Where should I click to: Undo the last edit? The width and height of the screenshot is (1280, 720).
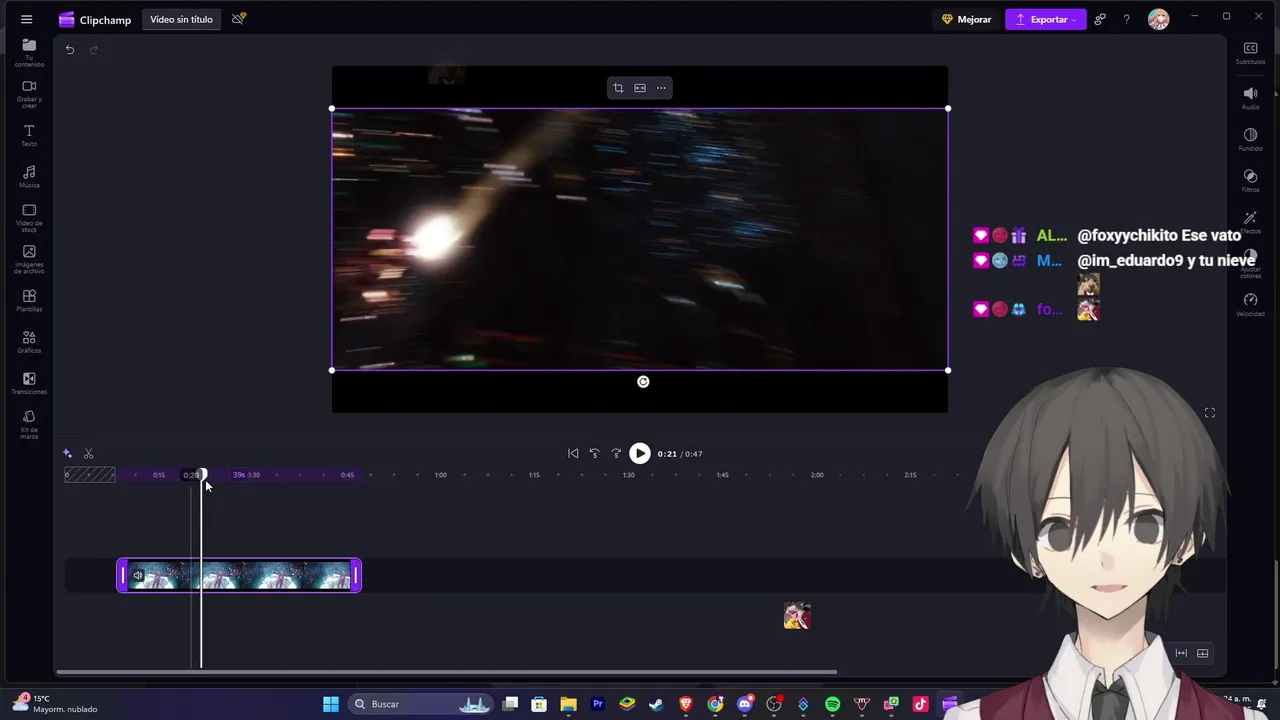pos(70,50)
